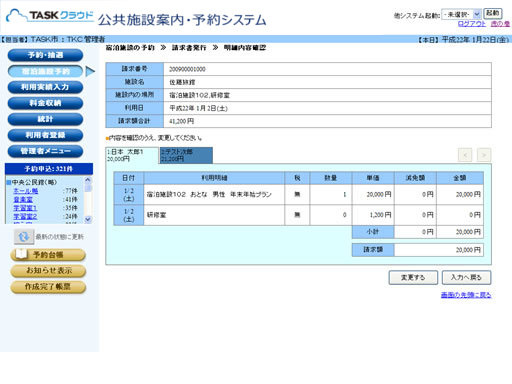Viewport: 512px width, 384px height.
Task: Click the 日付 column header
Action: [129, 178]
